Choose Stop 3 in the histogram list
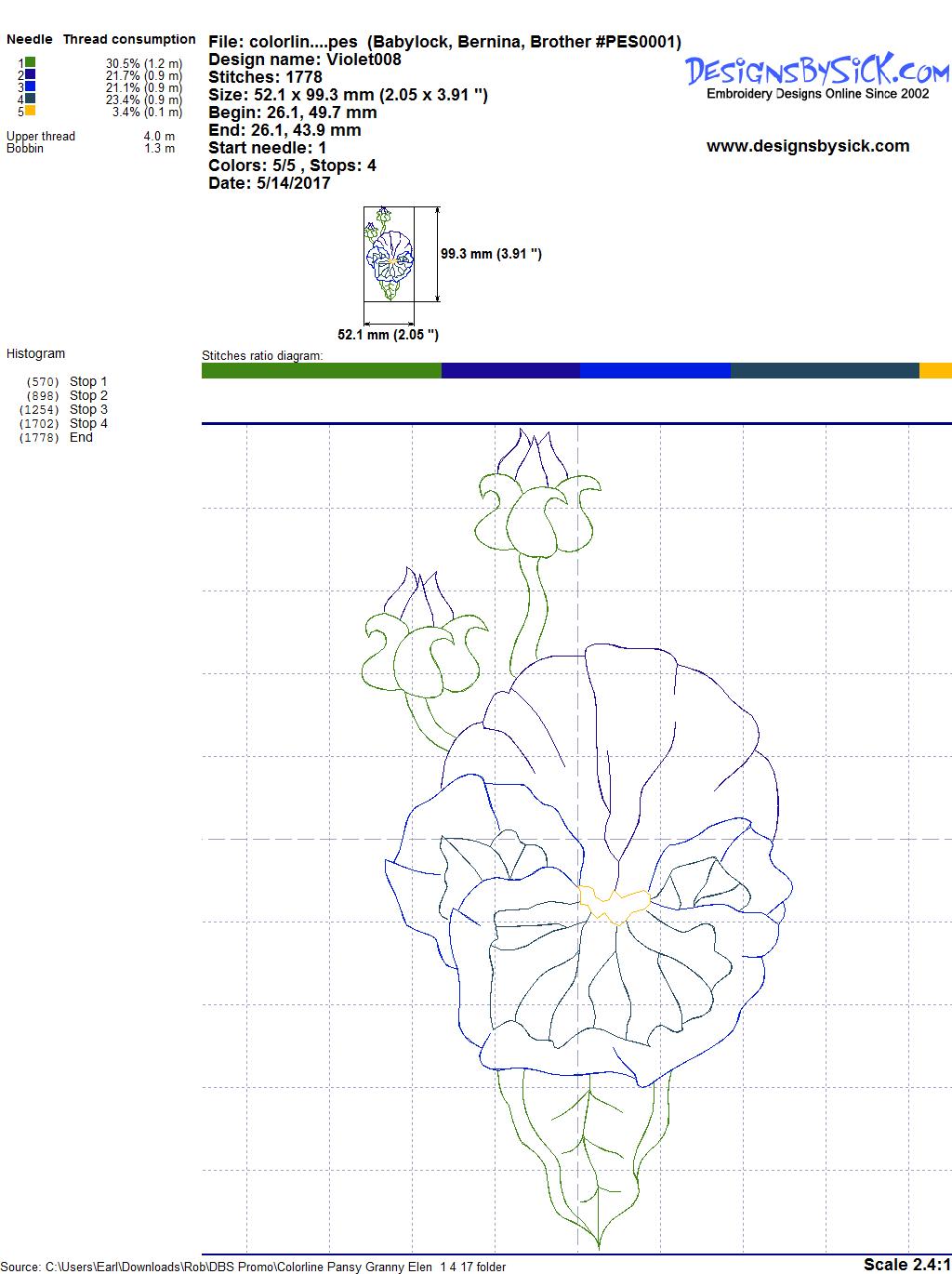The width and height of the screenshot is (952, 1274). point(88,409)
